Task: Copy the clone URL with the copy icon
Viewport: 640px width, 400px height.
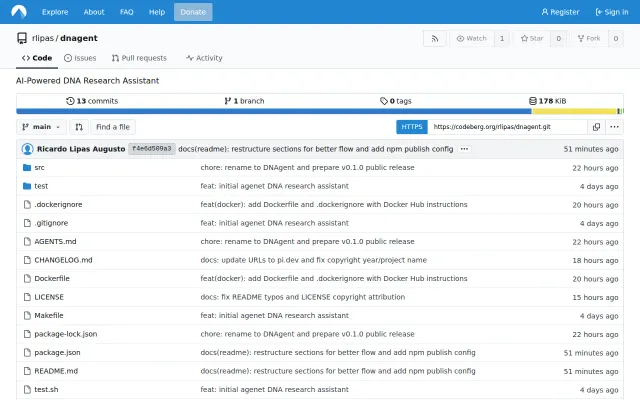Action: point(596,127)
